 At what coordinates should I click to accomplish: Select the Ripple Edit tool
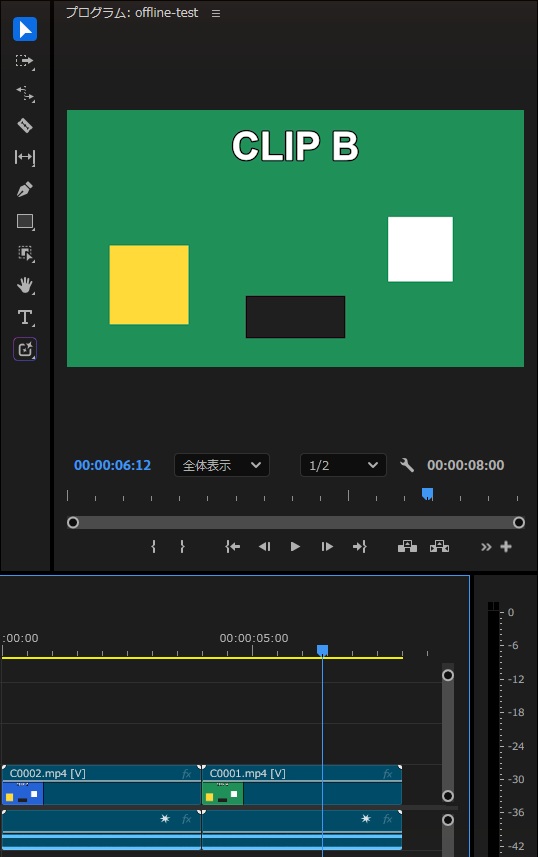pyautogui.click(x=25, y=93)
